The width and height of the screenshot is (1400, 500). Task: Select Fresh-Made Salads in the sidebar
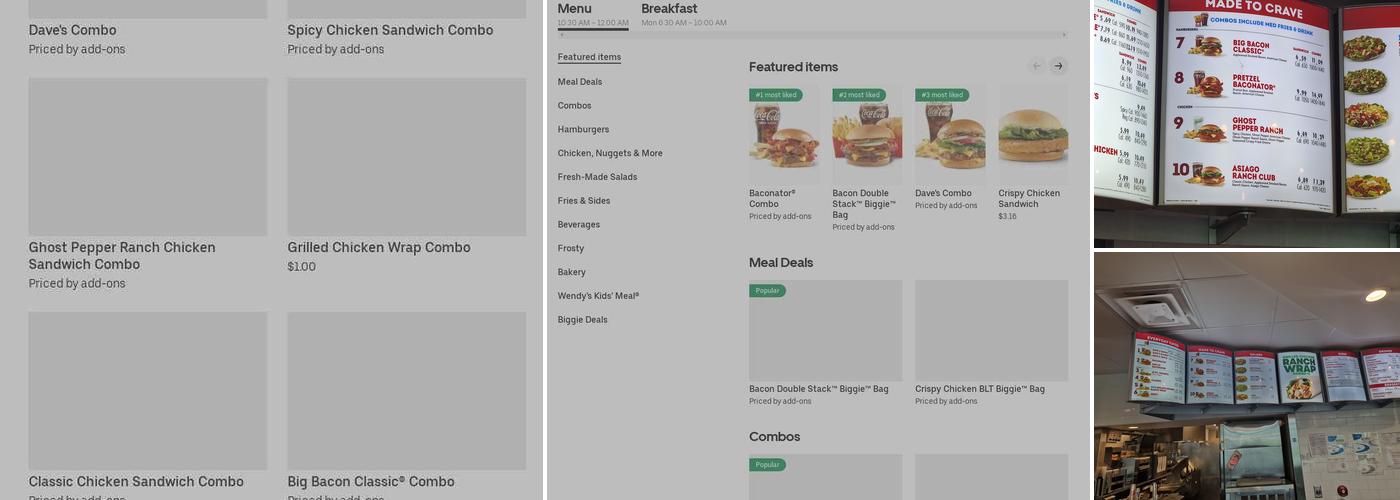597,177
